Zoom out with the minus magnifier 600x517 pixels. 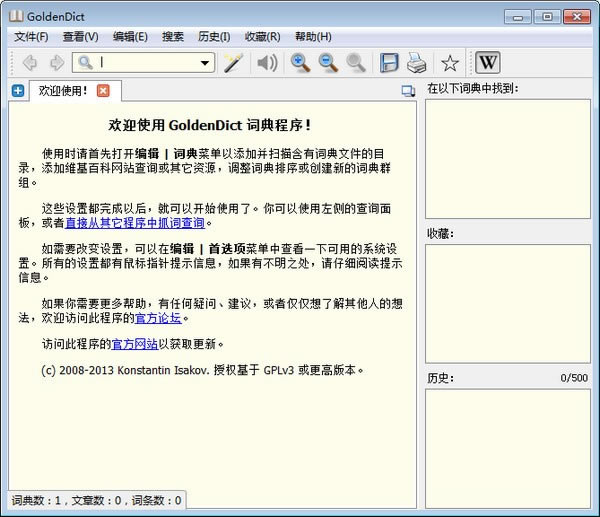pos(328,63)
